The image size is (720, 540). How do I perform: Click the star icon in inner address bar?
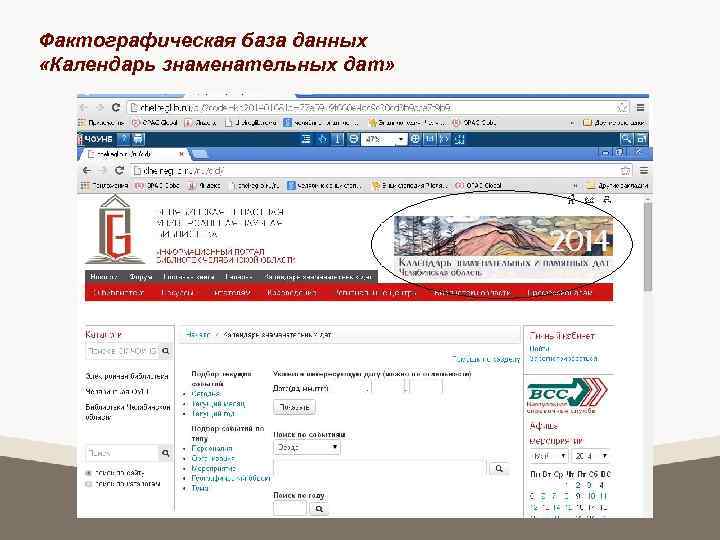click(625, 171)
